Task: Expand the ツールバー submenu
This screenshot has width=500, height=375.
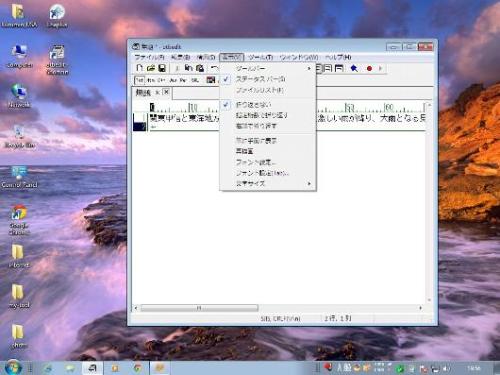Action: tap(268, 68)
